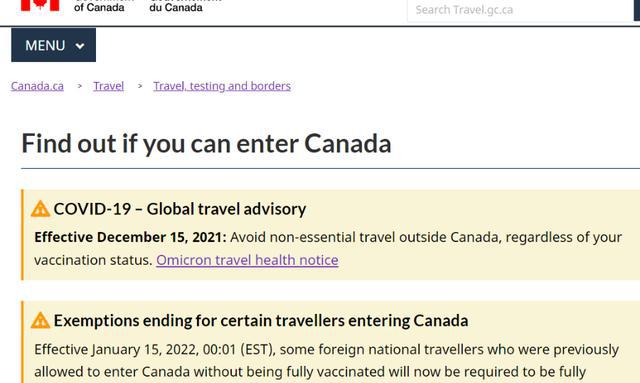Screen dimensions: 640x383
Task: Click the Exemptions ending warning triangle icon
Action: point(40,321)
